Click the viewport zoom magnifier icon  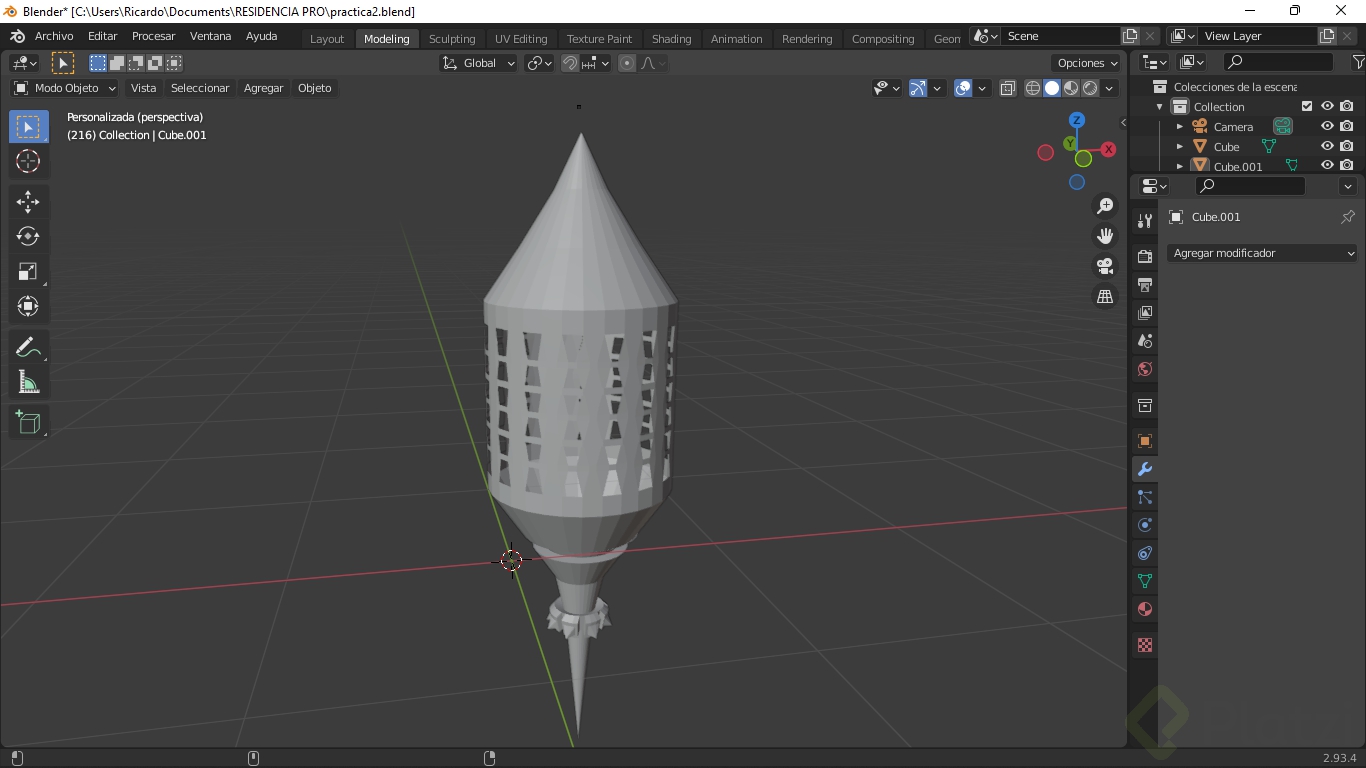tap(1105, 206)
